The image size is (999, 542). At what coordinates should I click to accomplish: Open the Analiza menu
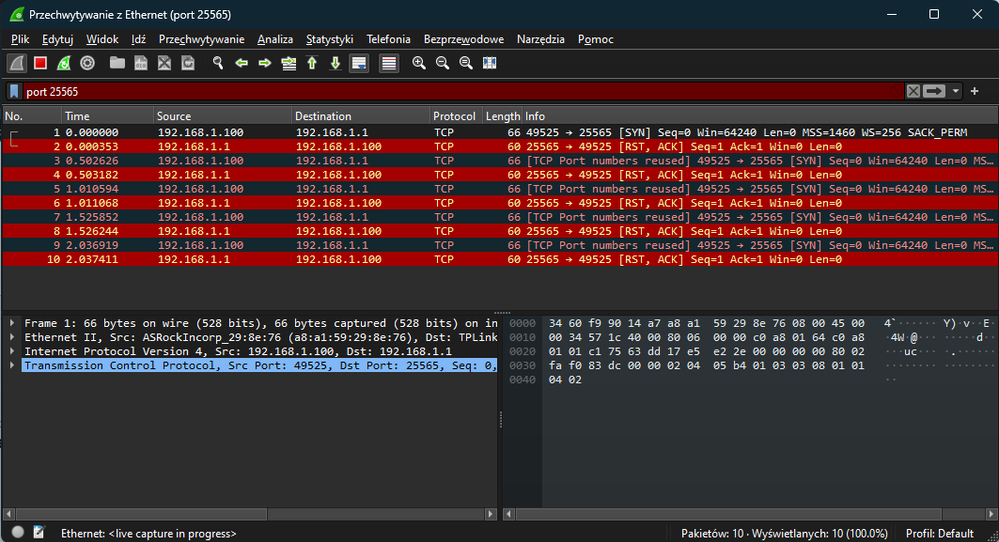pos(275,39)
